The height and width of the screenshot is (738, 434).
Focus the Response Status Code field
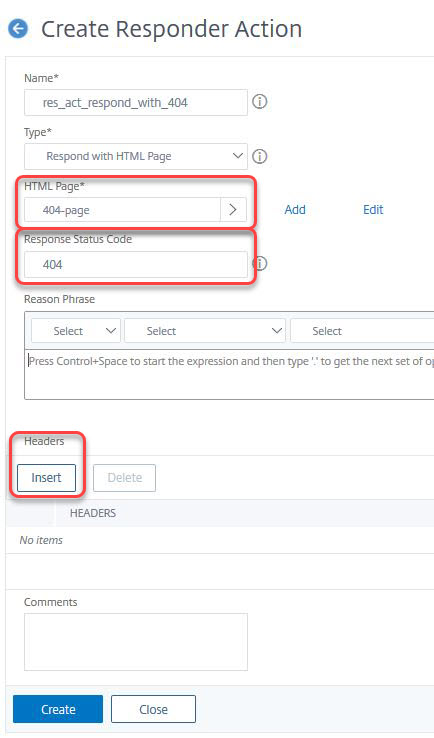click(x=136, y=264)
